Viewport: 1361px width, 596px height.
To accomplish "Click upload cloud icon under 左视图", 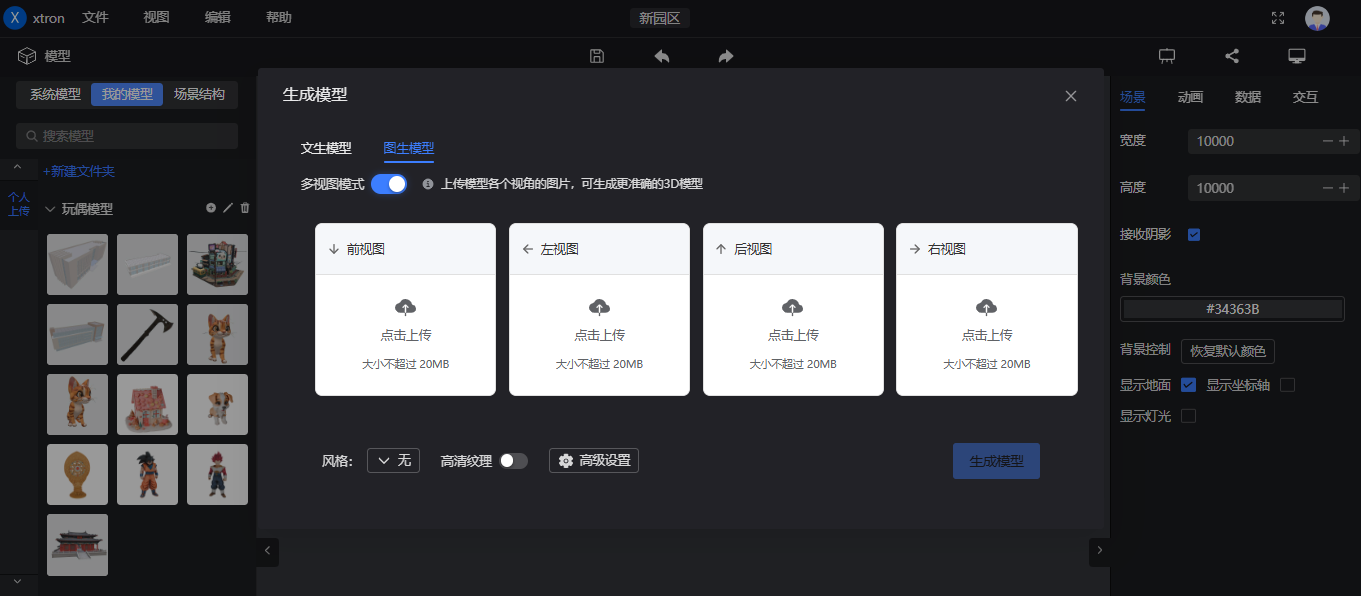I will click(x=599, y=306).
